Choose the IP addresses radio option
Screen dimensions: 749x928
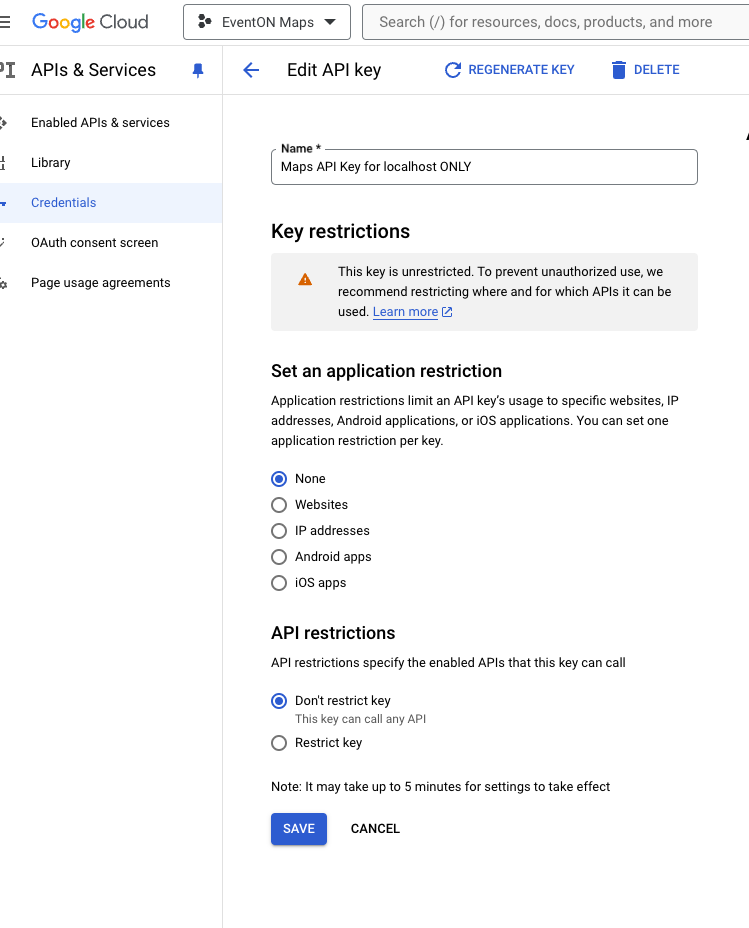click(279, 531)
